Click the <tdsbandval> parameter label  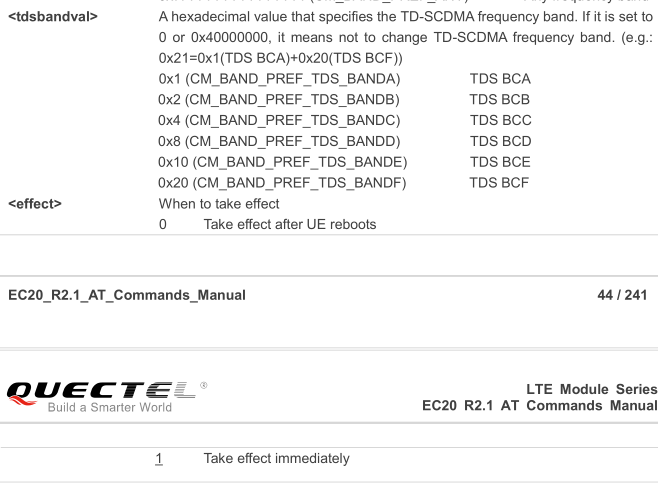53,17
